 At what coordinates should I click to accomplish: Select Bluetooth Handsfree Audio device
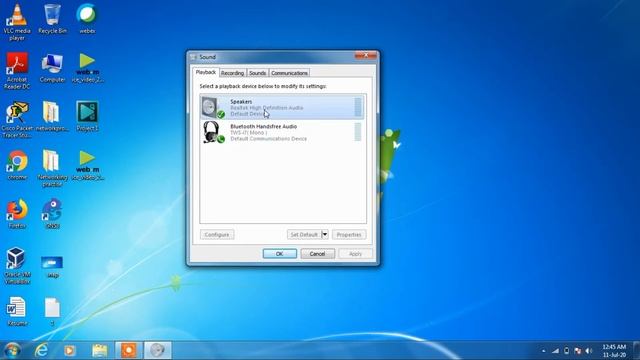(x=282, y=132)
